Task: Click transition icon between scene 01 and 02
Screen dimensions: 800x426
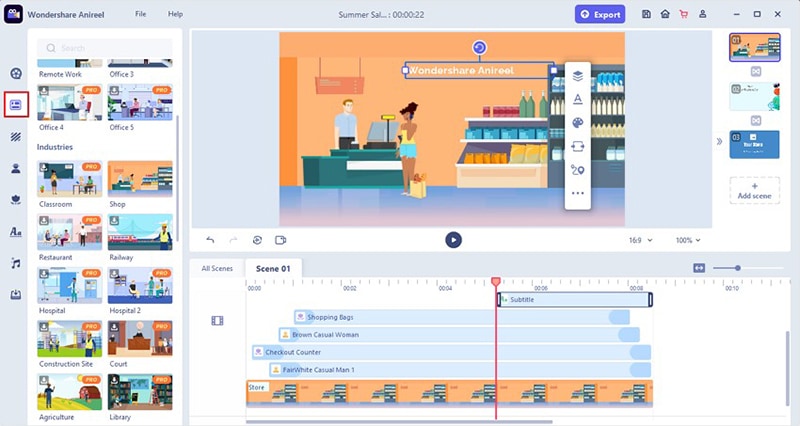Action: (756, 71)
